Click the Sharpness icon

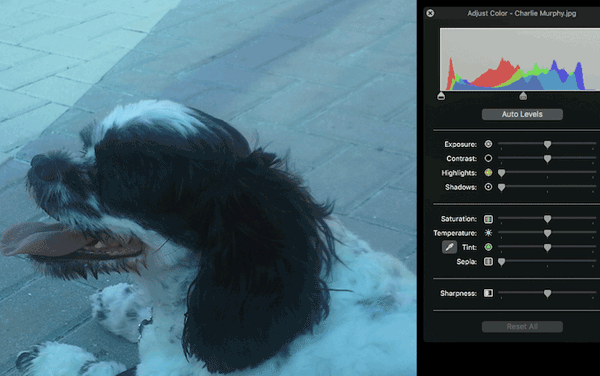click(x=488, y=293)
